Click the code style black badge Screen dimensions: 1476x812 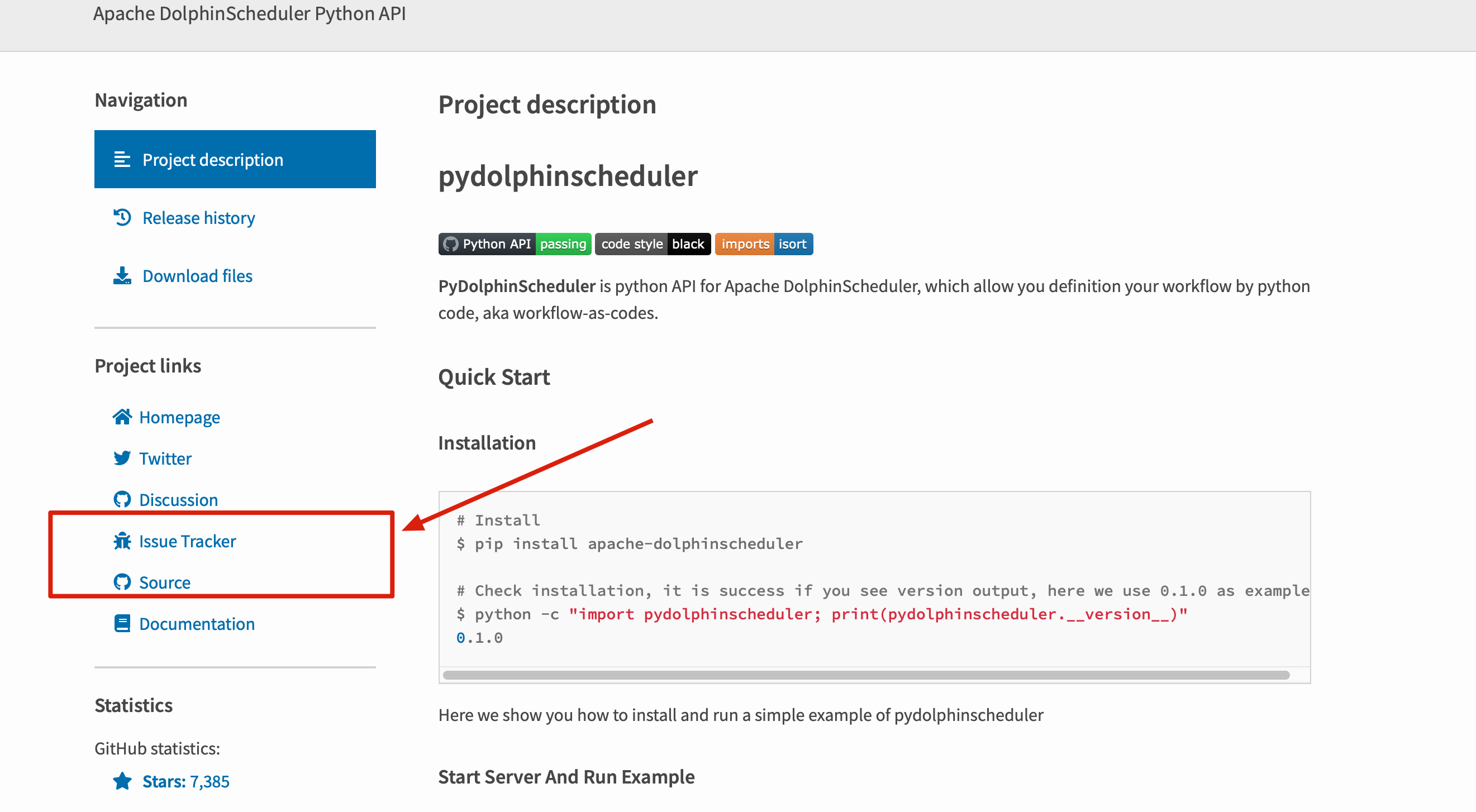pos(653,244)
